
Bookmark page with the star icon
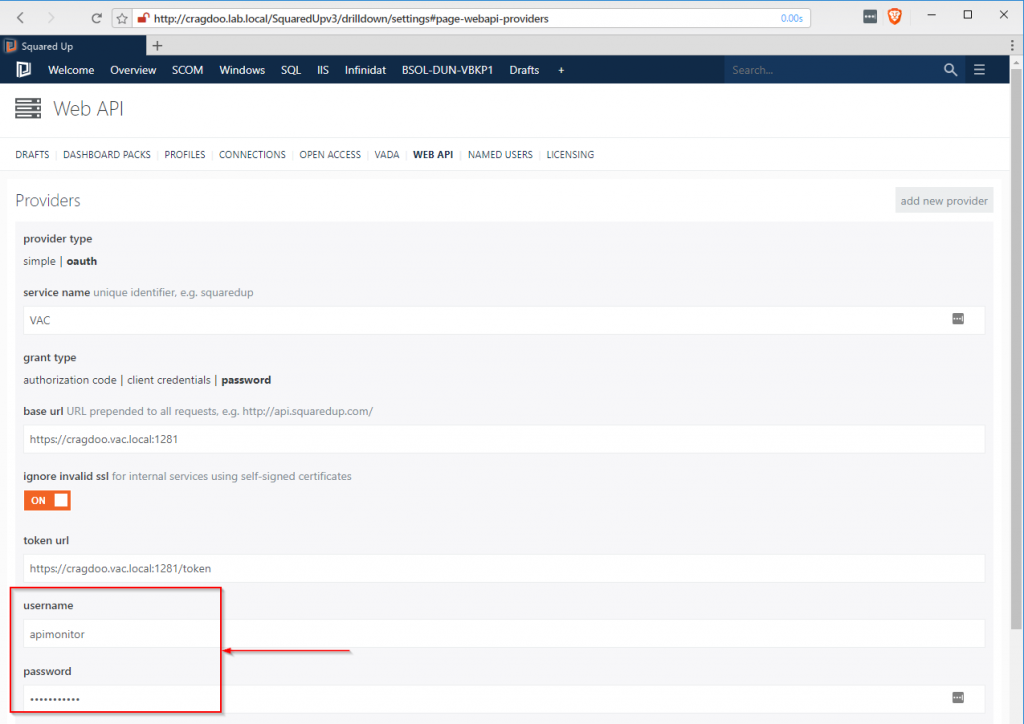click(122, 18)
